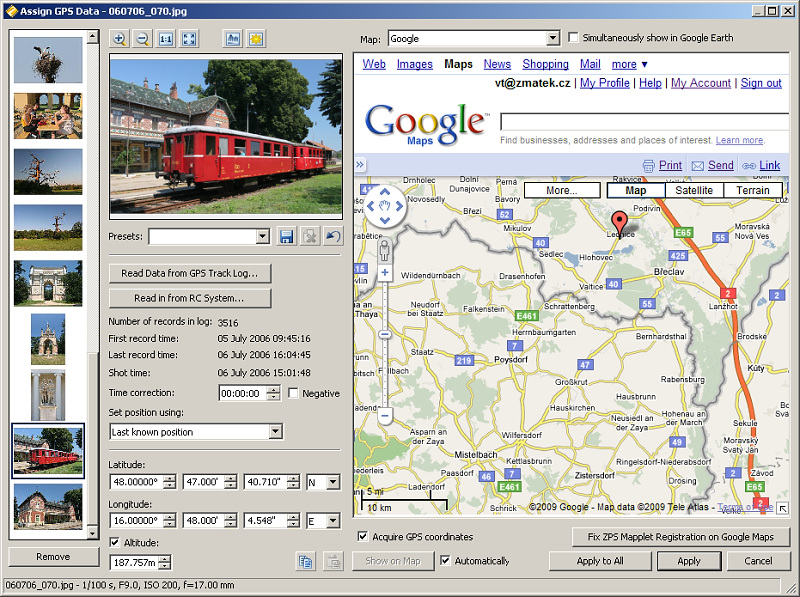Select the stork nest thumbnail
800x597 pixels.
point(48,60)
